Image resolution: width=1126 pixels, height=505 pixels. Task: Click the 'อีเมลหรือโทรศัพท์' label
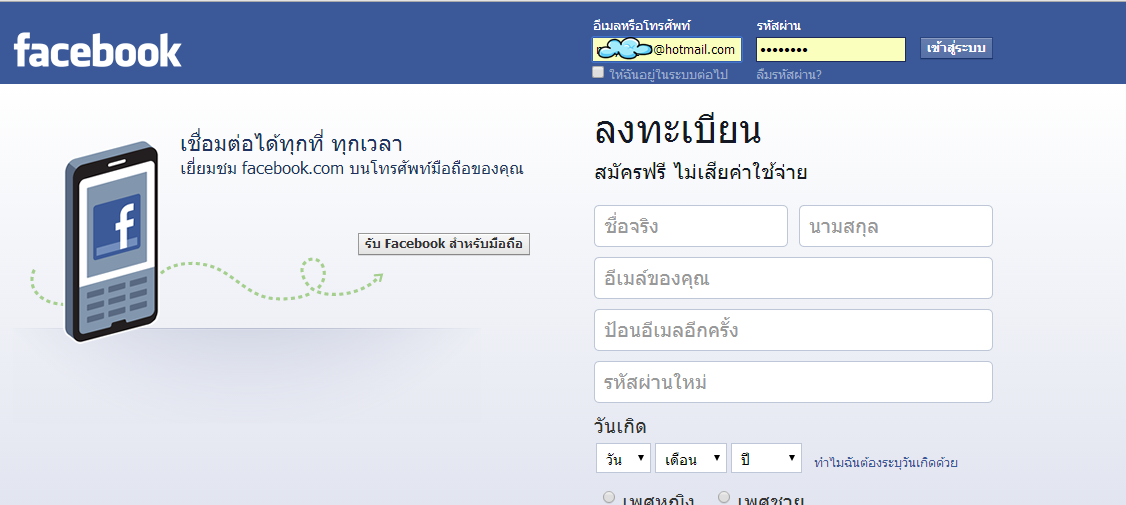coord(641,26)
